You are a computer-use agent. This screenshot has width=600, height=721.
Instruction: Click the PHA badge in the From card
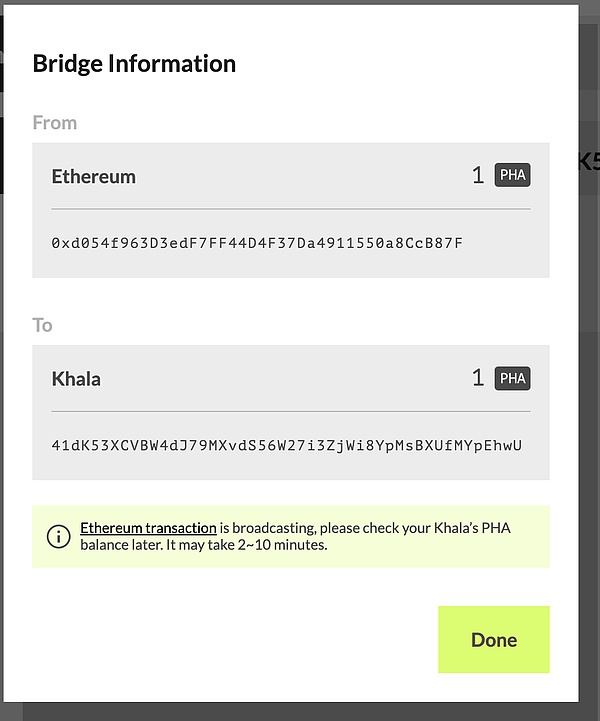click(x=512, y=176)
